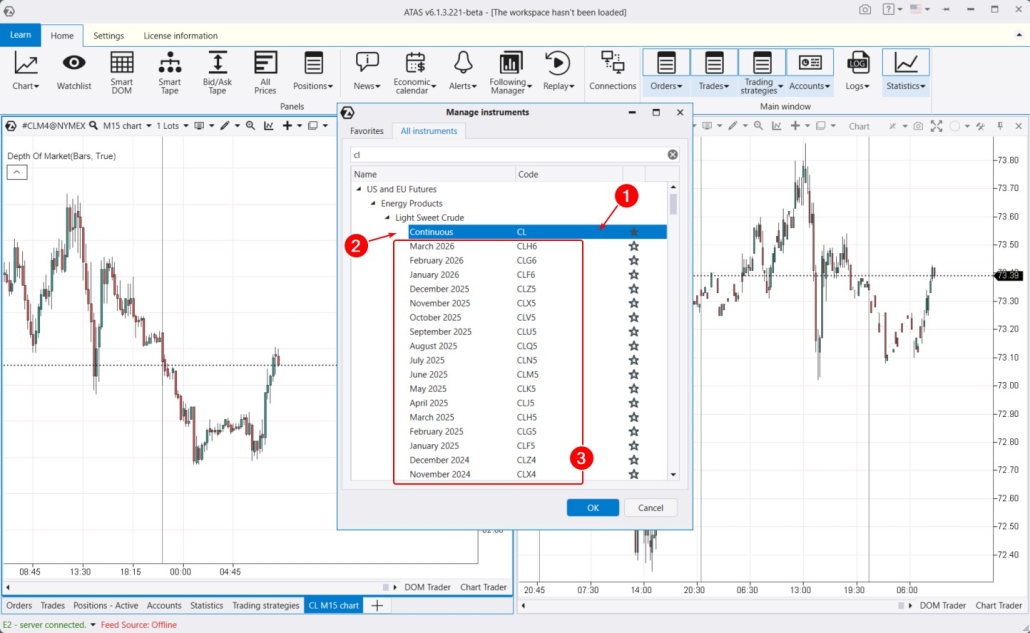Open the Watchlist panel
The image size is (1030, 633).
coord(74,71)
